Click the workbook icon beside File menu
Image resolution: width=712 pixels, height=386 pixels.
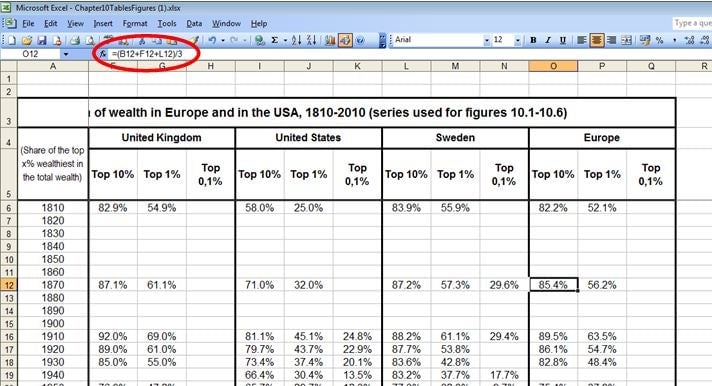[10, 23]
